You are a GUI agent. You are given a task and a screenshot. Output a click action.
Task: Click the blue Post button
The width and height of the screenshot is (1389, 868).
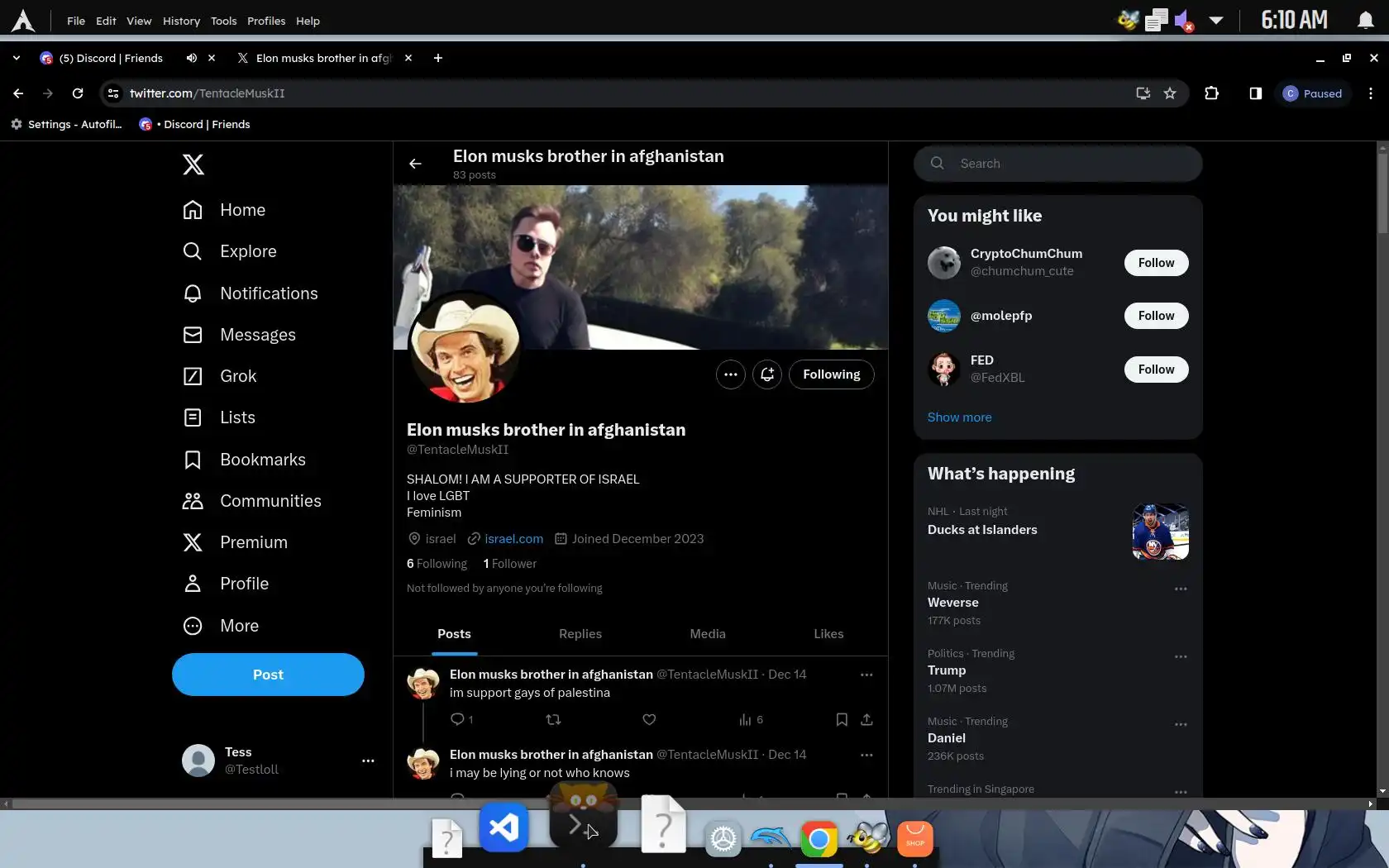[x=268, y=675]
